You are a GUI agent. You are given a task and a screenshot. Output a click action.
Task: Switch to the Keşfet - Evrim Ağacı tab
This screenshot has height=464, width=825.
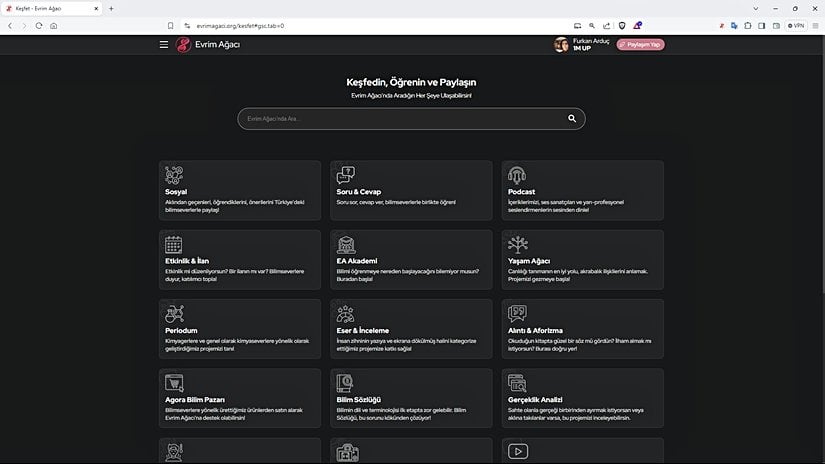coord(50,8)
